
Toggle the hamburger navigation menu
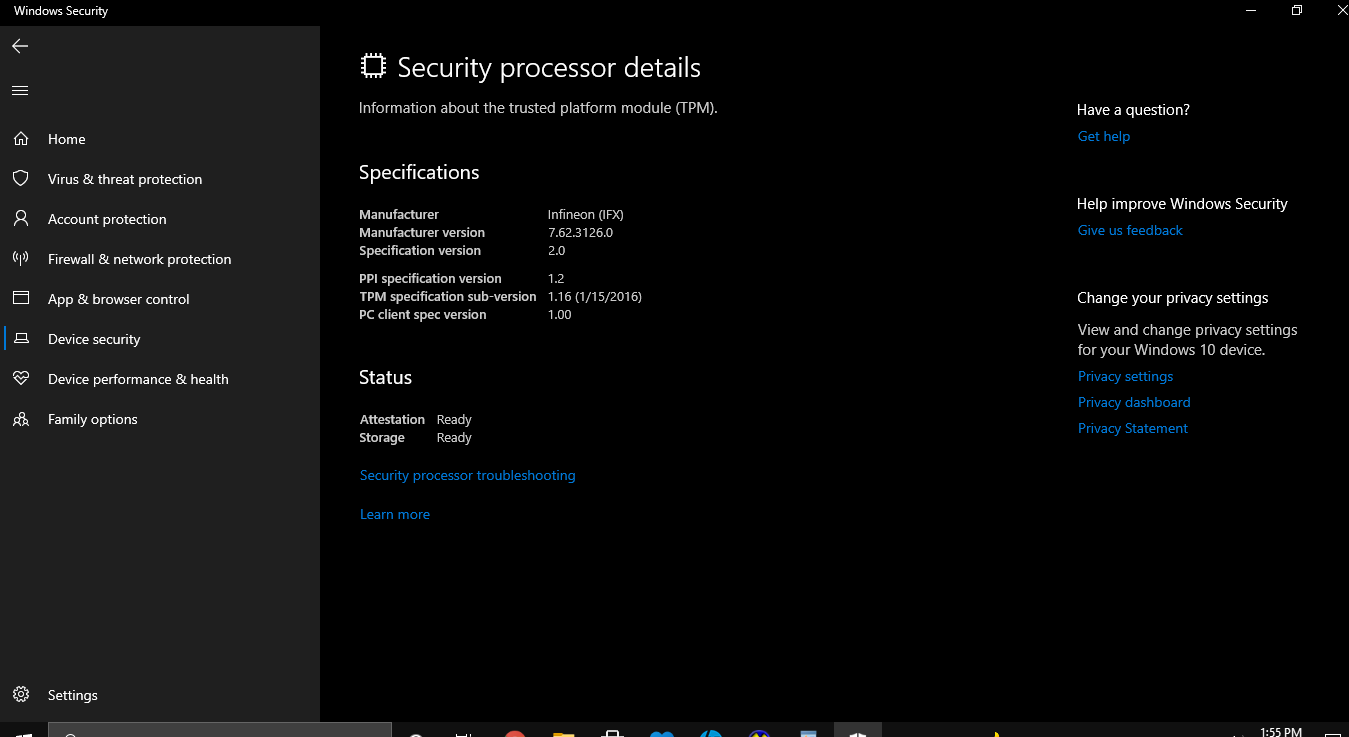coord(20,90)
